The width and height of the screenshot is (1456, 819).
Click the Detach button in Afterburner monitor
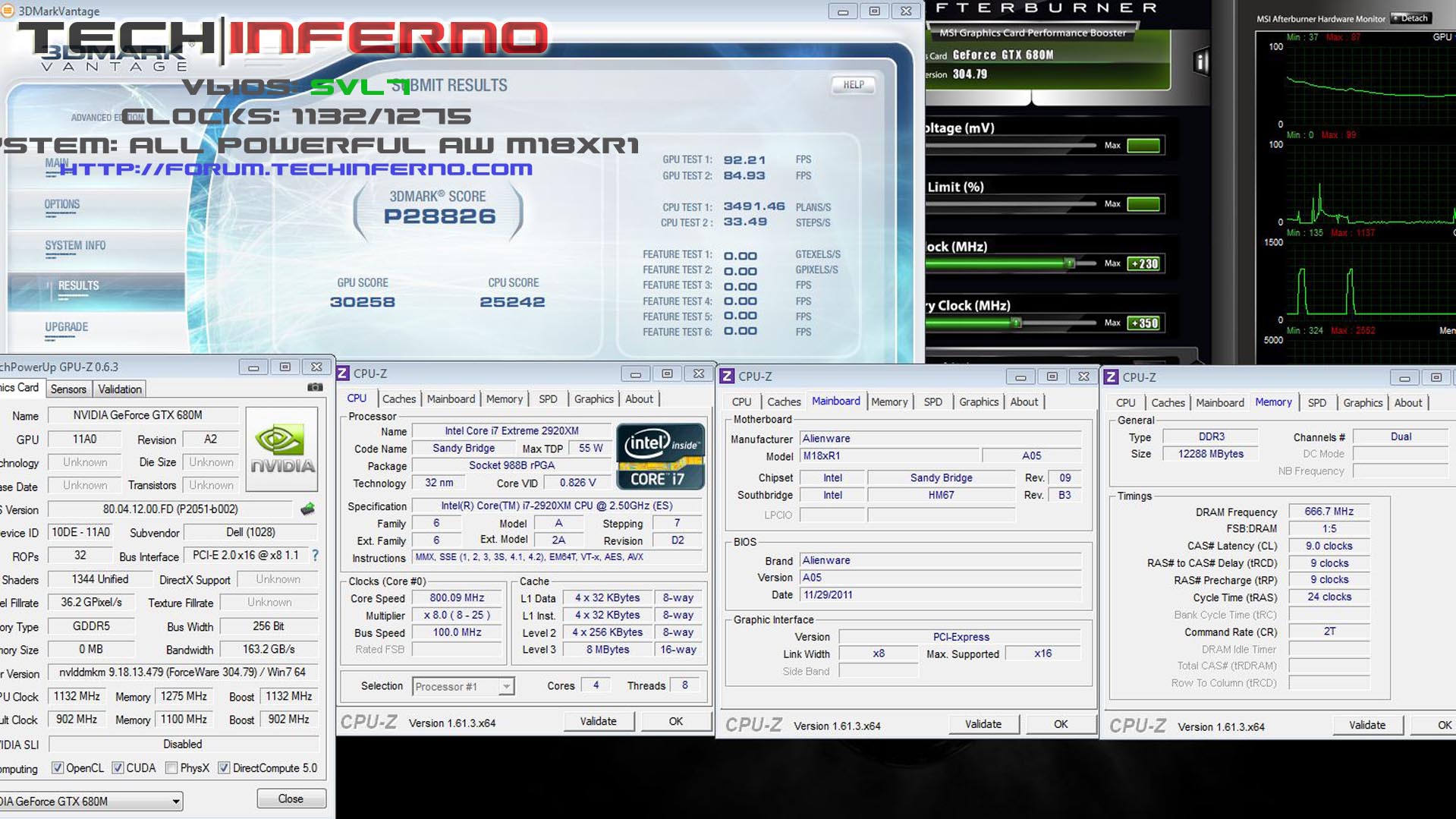pyautogui.click(x=1411, y=17)
